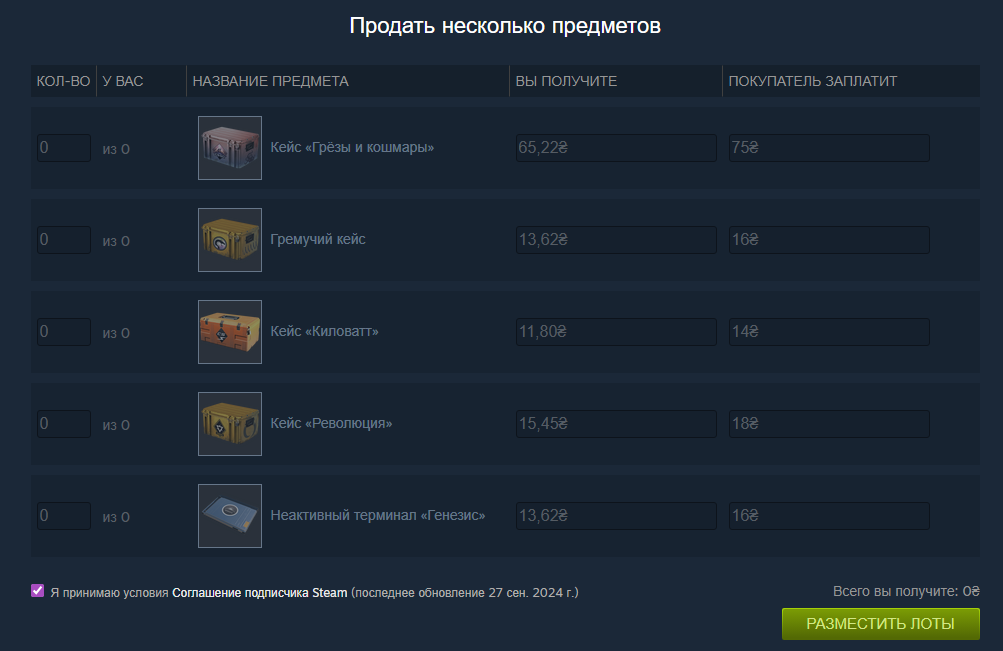Click the 11,80₴ you-receive price field
Image resolution: width=1003 pixels, height=651 pixels.
coord(616,332)
